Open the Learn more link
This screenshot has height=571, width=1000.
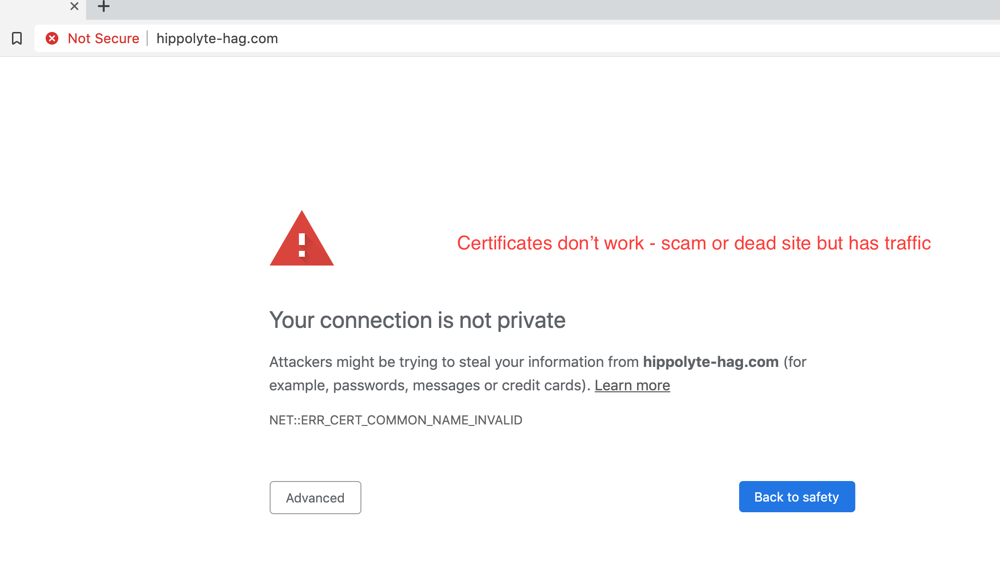click(x=632, y=386)
